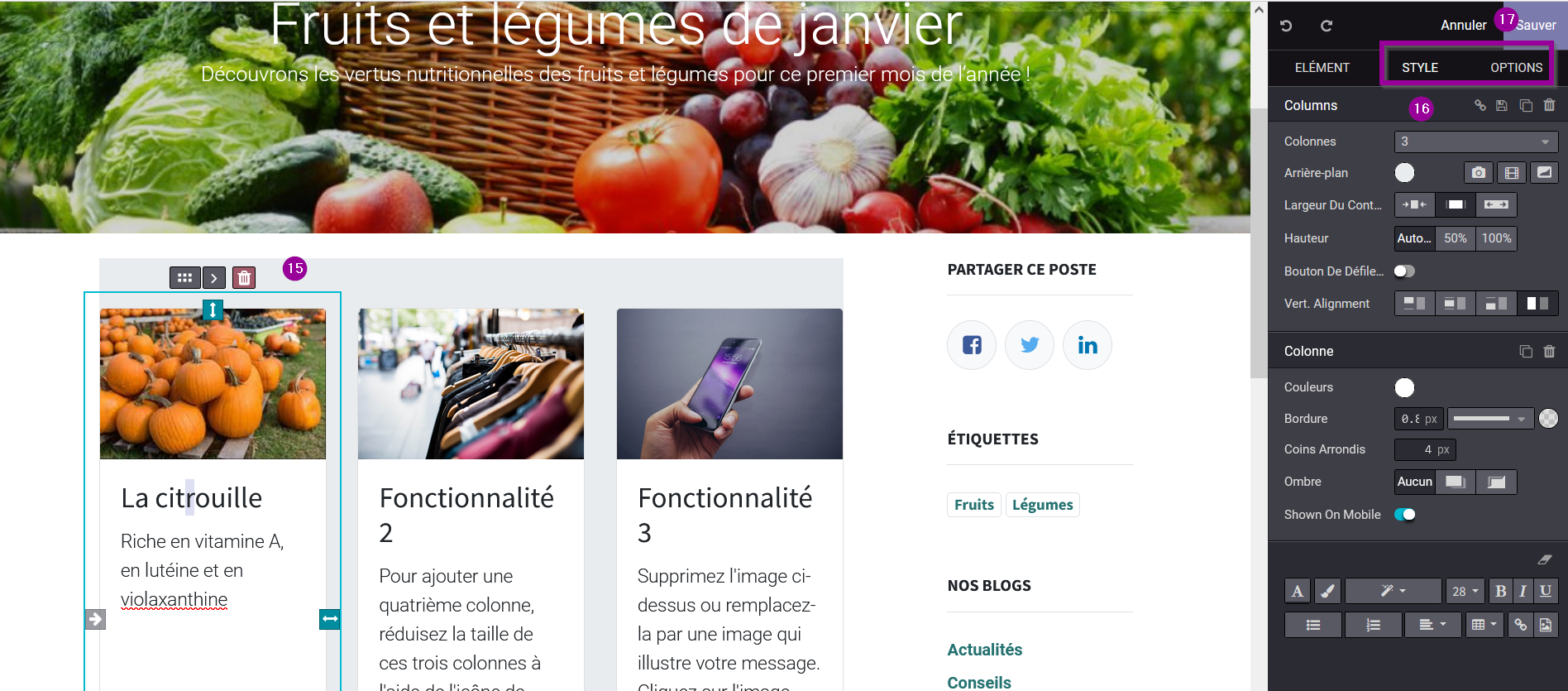
Task: Pick the Couleurs white color swatch
Action: pos(1404,387)
